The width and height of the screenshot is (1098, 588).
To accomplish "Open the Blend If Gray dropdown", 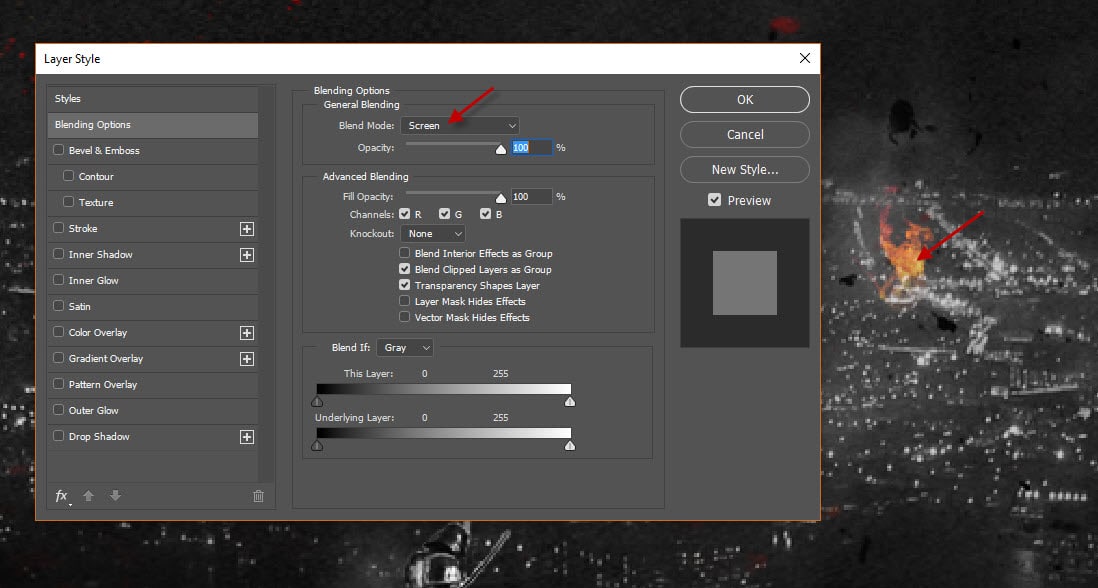I will 405,347.
